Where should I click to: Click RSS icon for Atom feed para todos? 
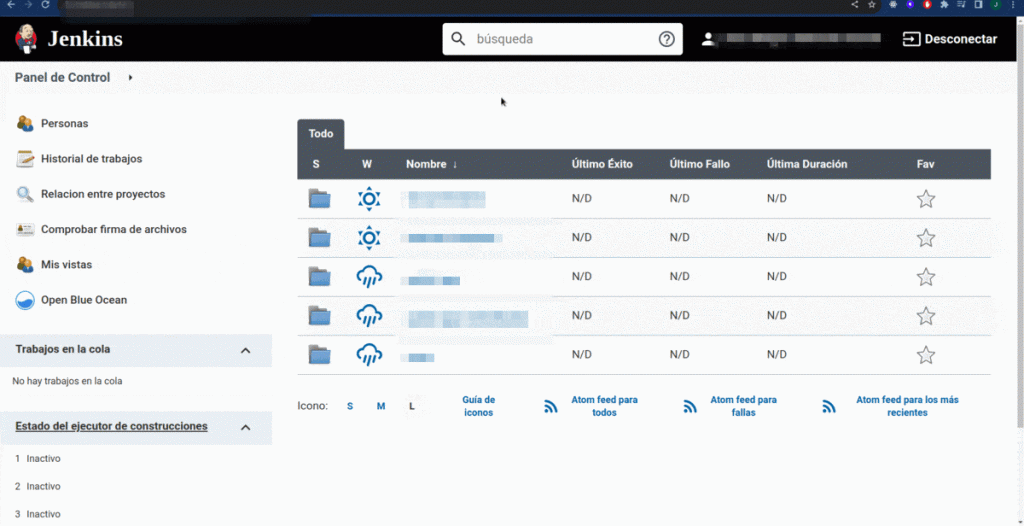click(x=551, y=406)
